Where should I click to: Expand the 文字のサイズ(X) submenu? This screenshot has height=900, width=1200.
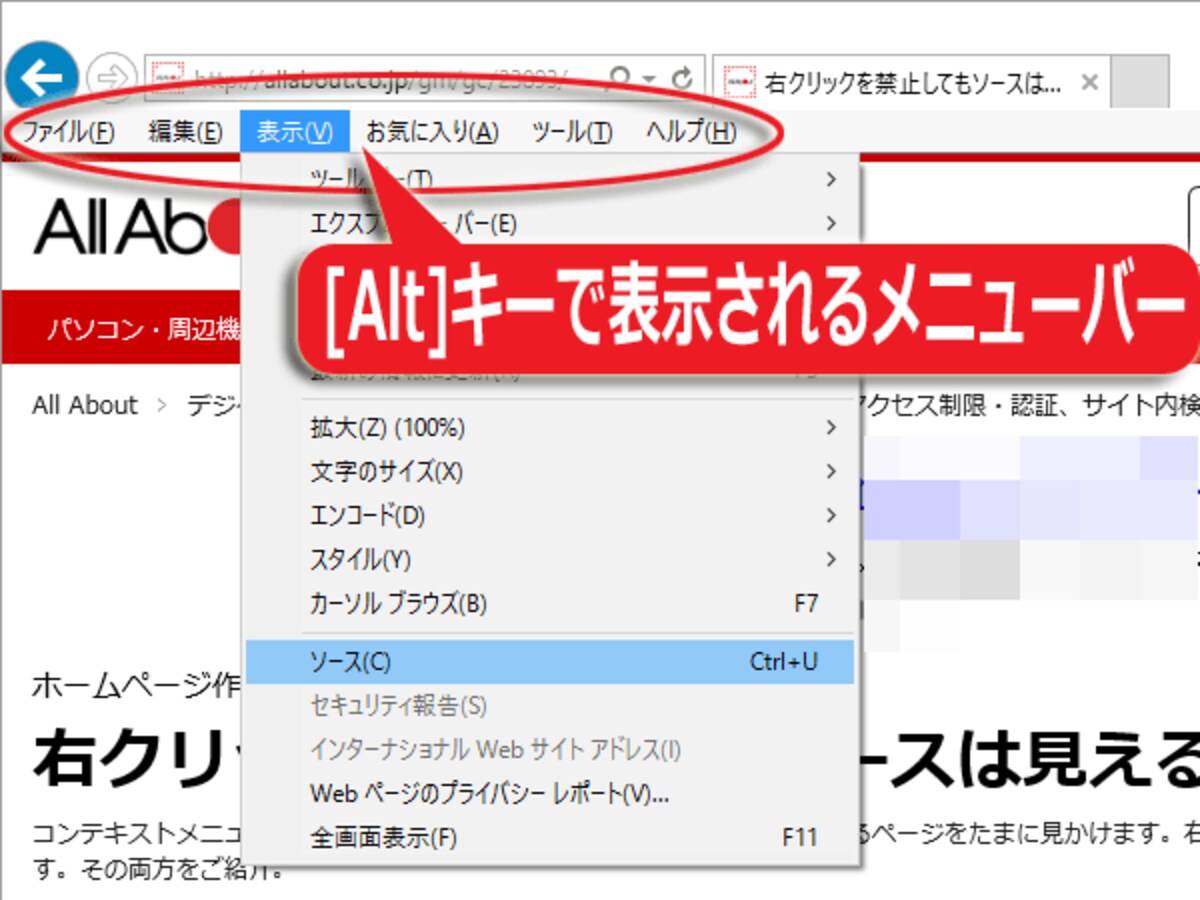[x=550, y=471]
